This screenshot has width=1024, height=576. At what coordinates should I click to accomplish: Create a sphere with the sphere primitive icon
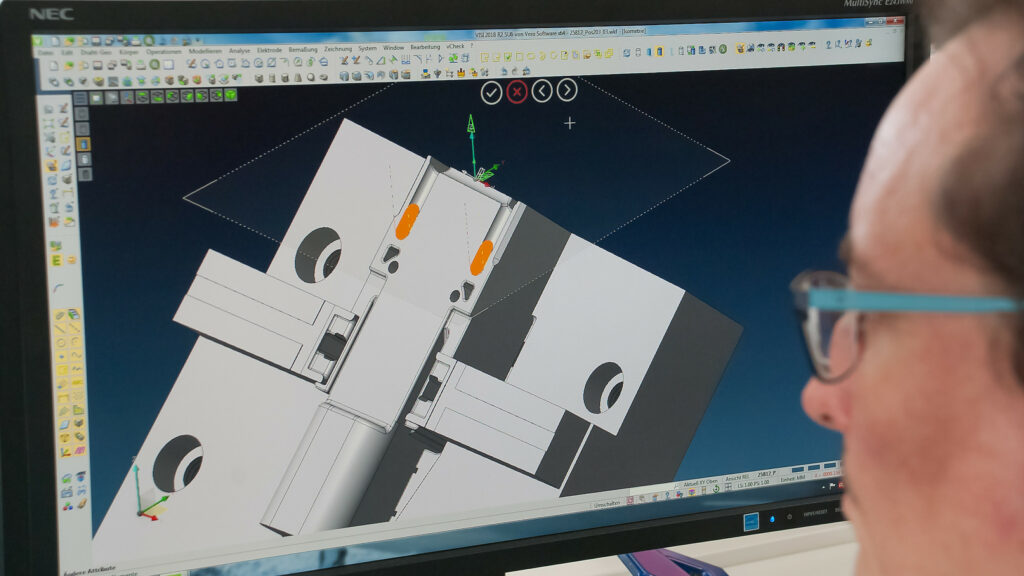coord(310,78)
